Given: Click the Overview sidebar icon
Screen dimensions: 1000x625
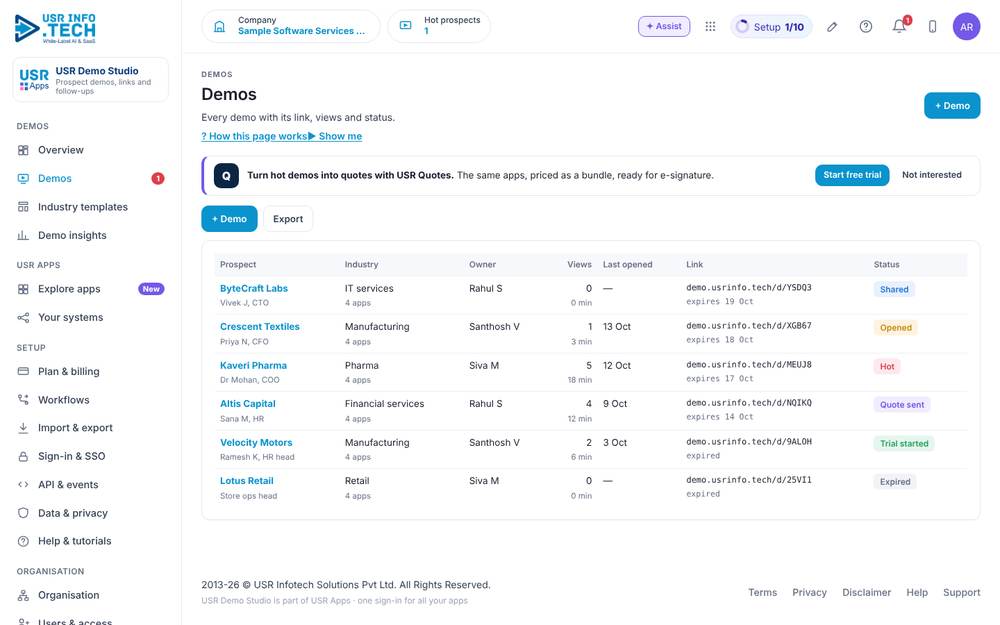Looking at the screenshot, I should [23, 151].
